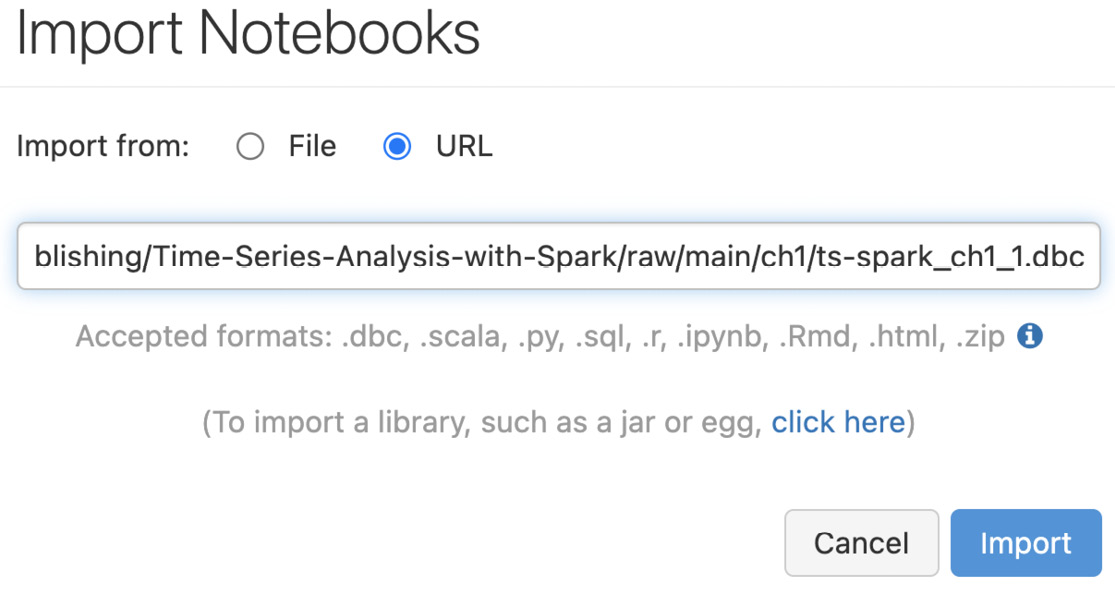This screenshot has width=1115, height=589.
Task: Click the '.ipynb' text in accepted formats
Action: 722,336
